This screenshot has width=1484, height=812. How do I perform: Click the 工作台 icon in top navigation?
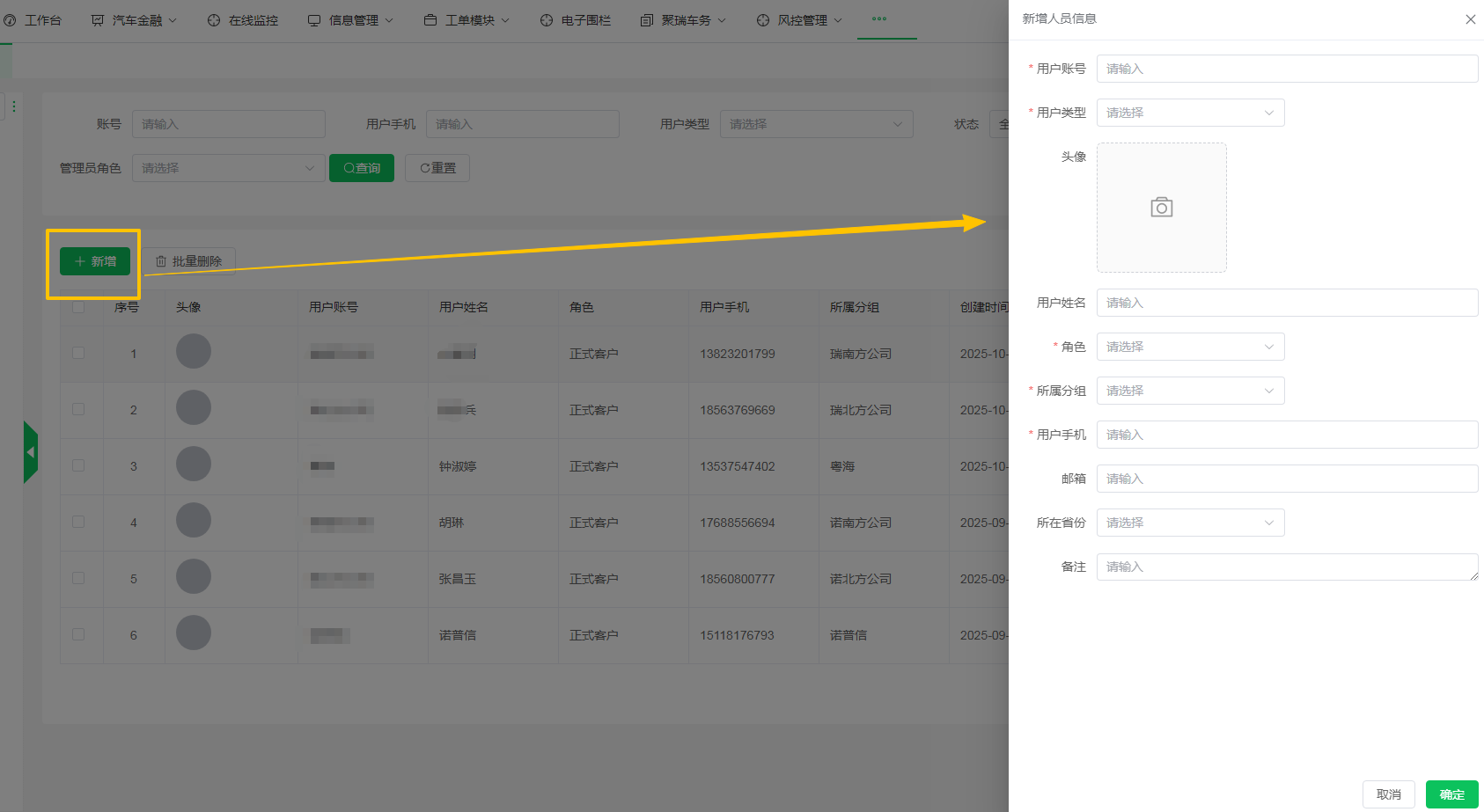[x=11, y=20]
